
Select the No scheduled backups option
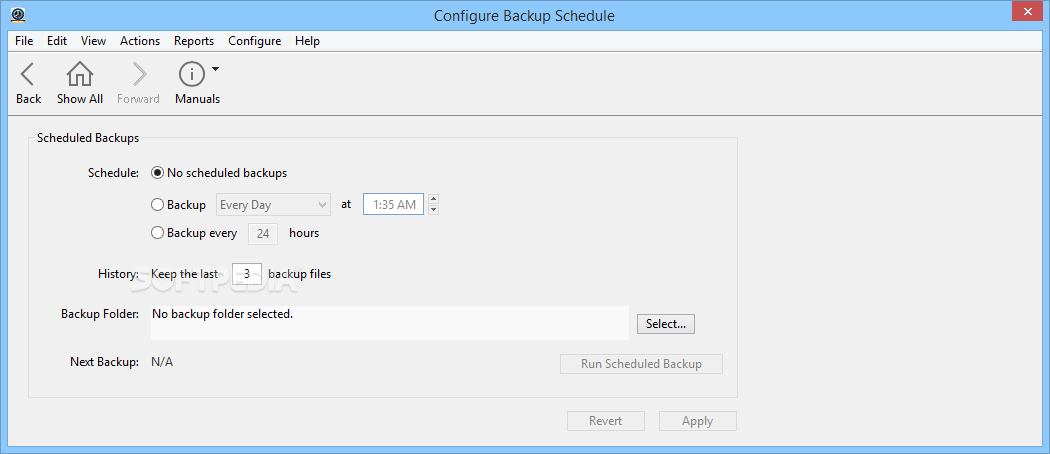(x=158, y=173)
